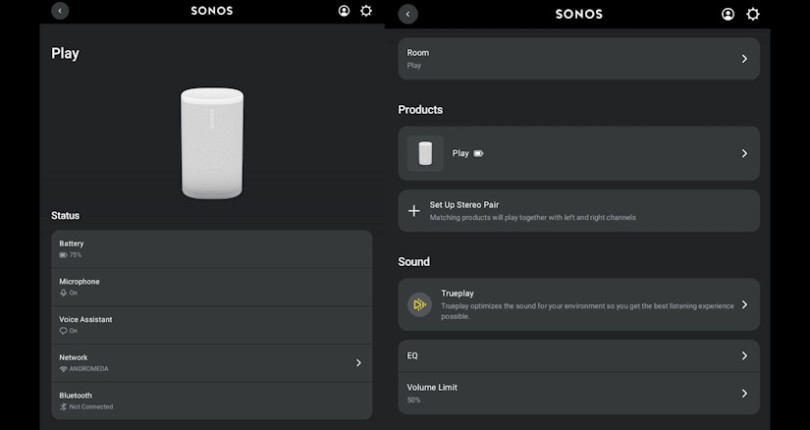
Task: Click the Bluetooth icon beside Not Connected
Action: point(63,407)
